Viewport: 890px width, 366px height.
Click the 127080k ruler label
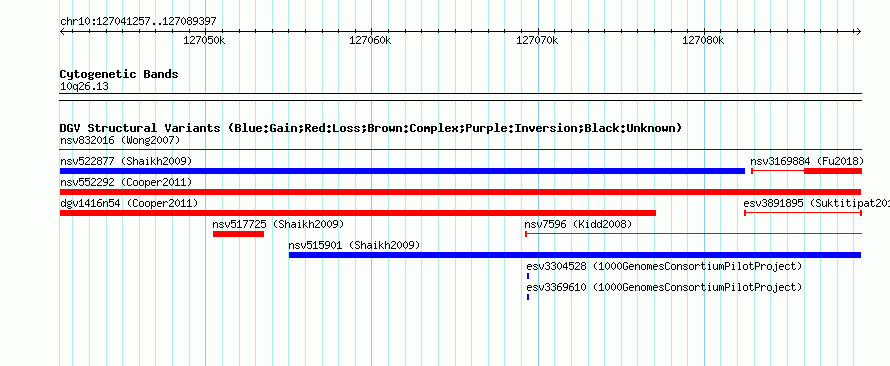(703, 41)
